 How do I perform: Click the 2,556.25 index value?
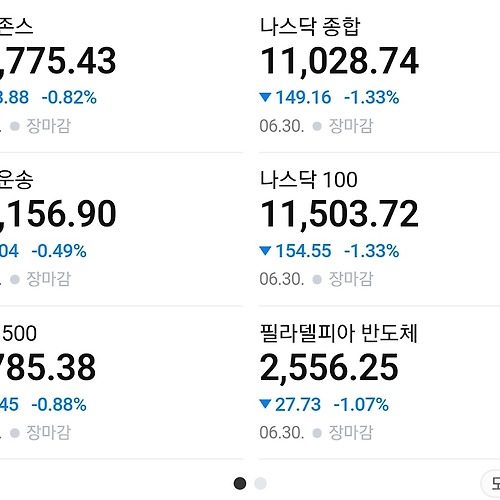coord(329,367)
